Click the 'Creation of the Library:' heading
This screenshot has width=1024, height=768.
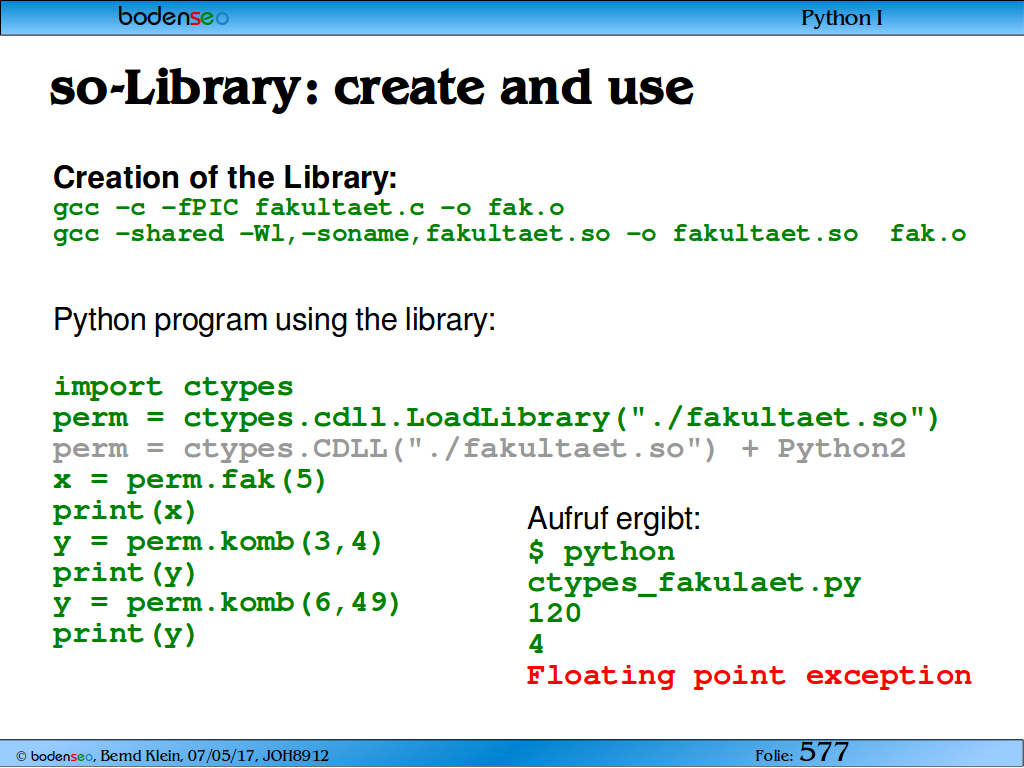(x=225, y=177)
